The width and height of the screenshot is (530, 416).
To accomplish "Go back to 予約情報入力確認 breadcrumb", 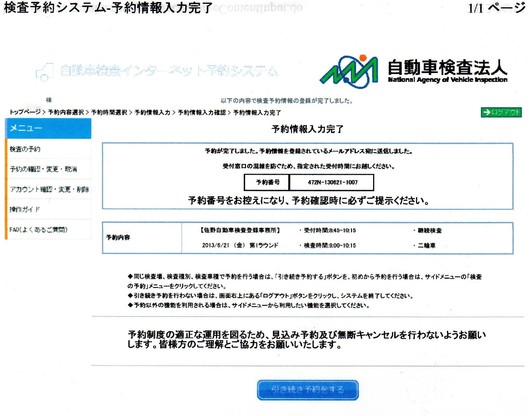I will [202, 112].
